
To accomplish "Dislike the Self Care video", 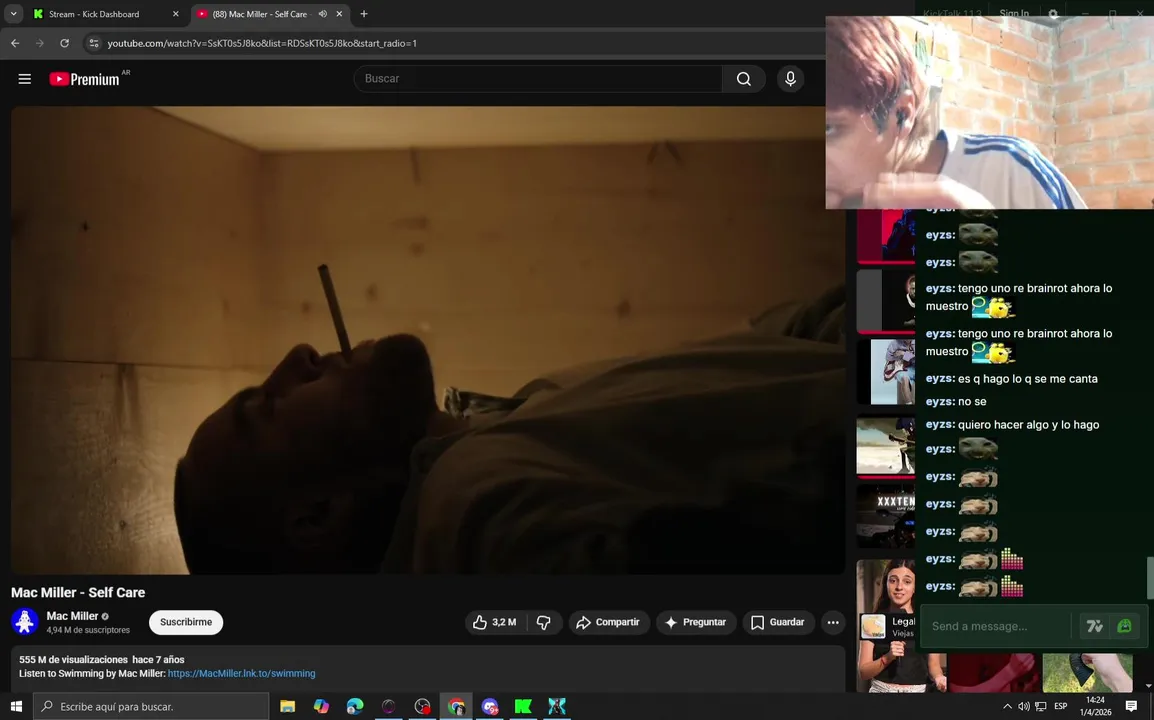I will pyautogui.click(x=543, y=622).
